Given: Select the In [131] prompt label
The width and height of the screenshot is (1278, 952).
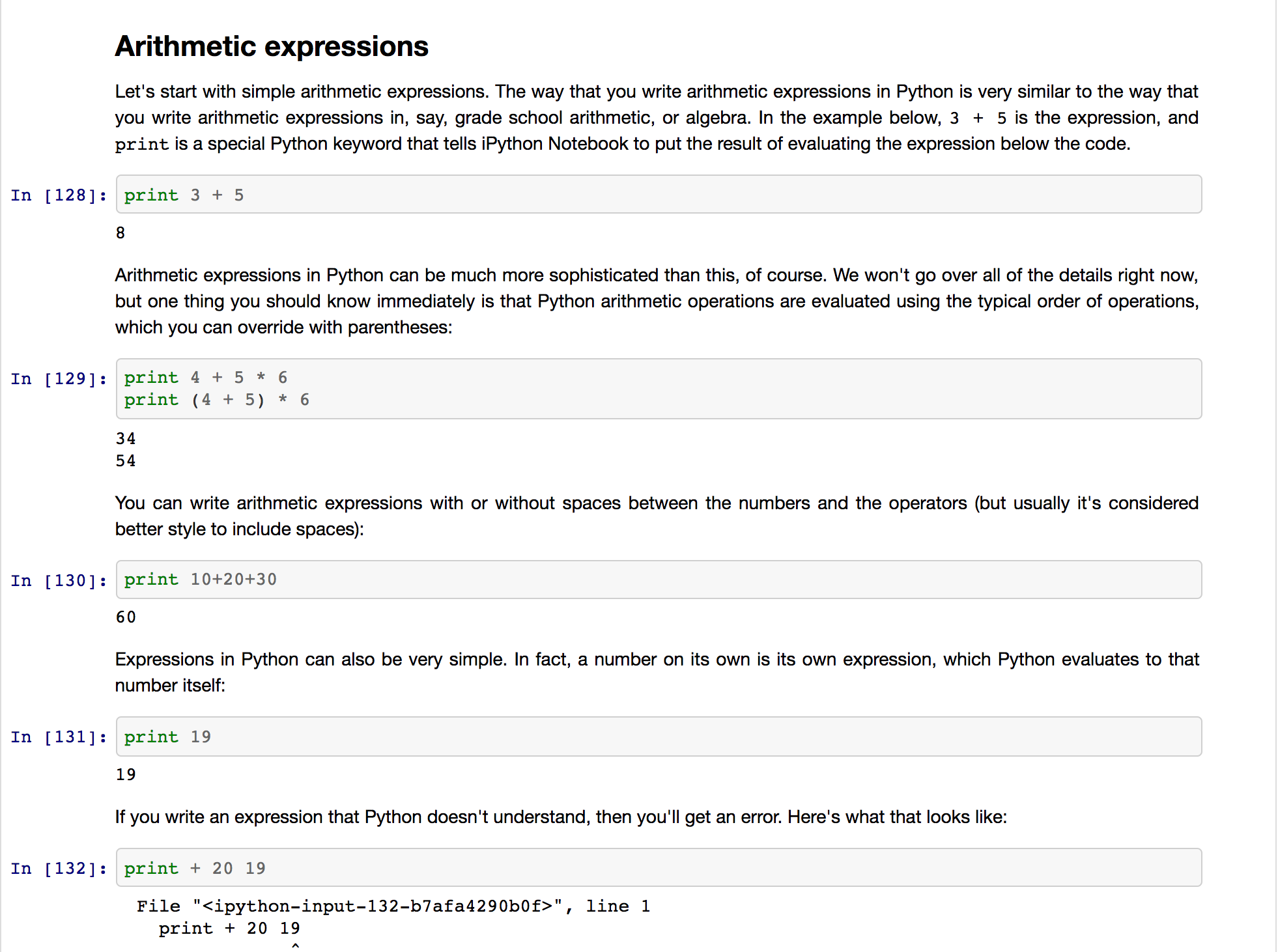Looking at the screenshot, I should (59, 737).
